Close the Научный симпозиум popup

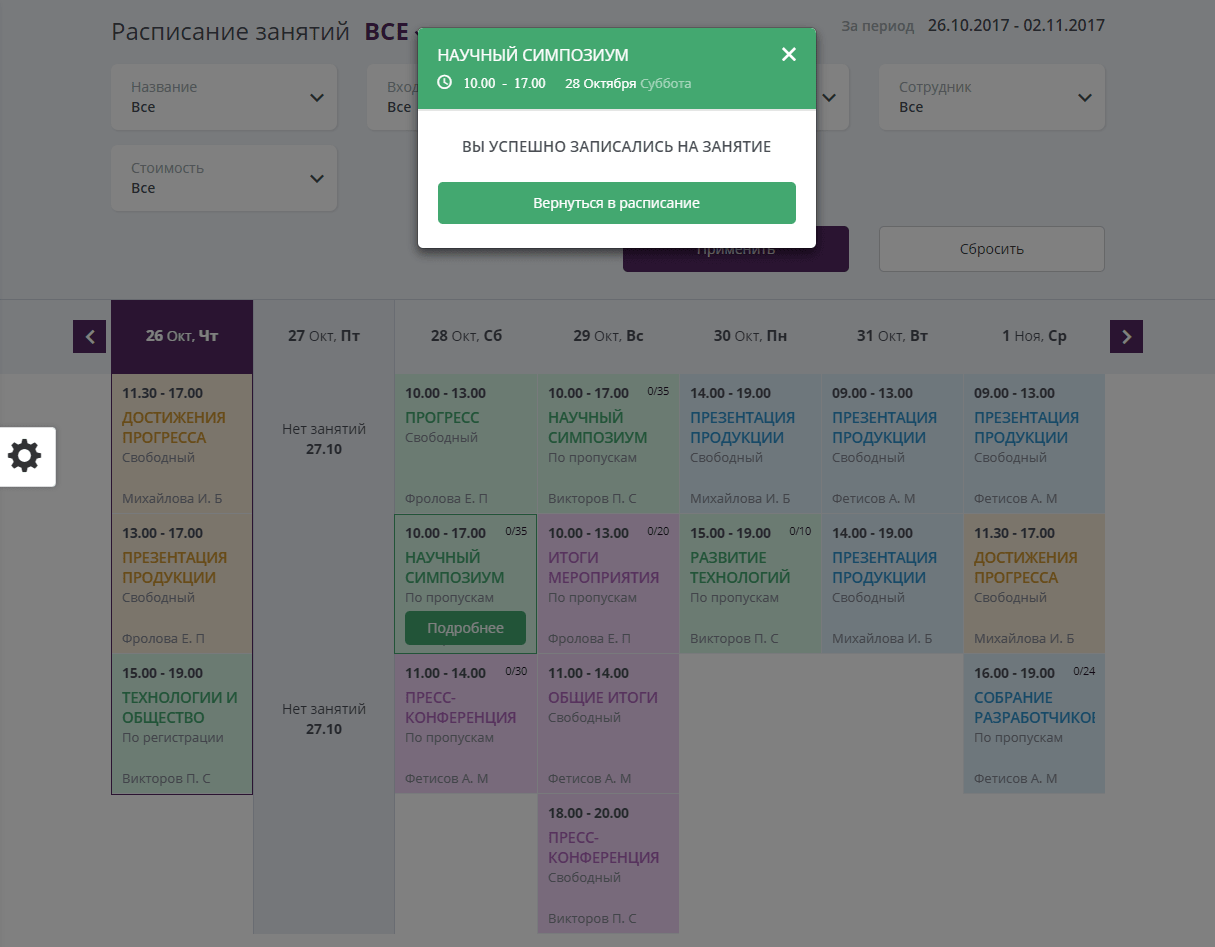click(x=789, y=55)
